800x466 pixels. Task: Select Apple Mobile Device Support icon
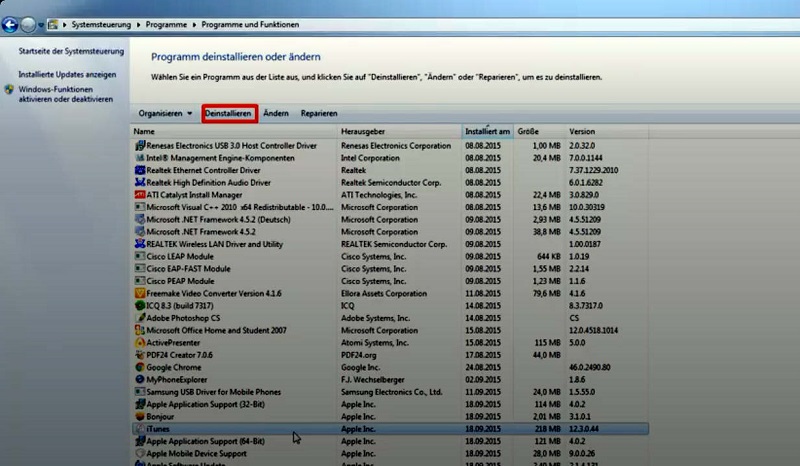[140, 453]
